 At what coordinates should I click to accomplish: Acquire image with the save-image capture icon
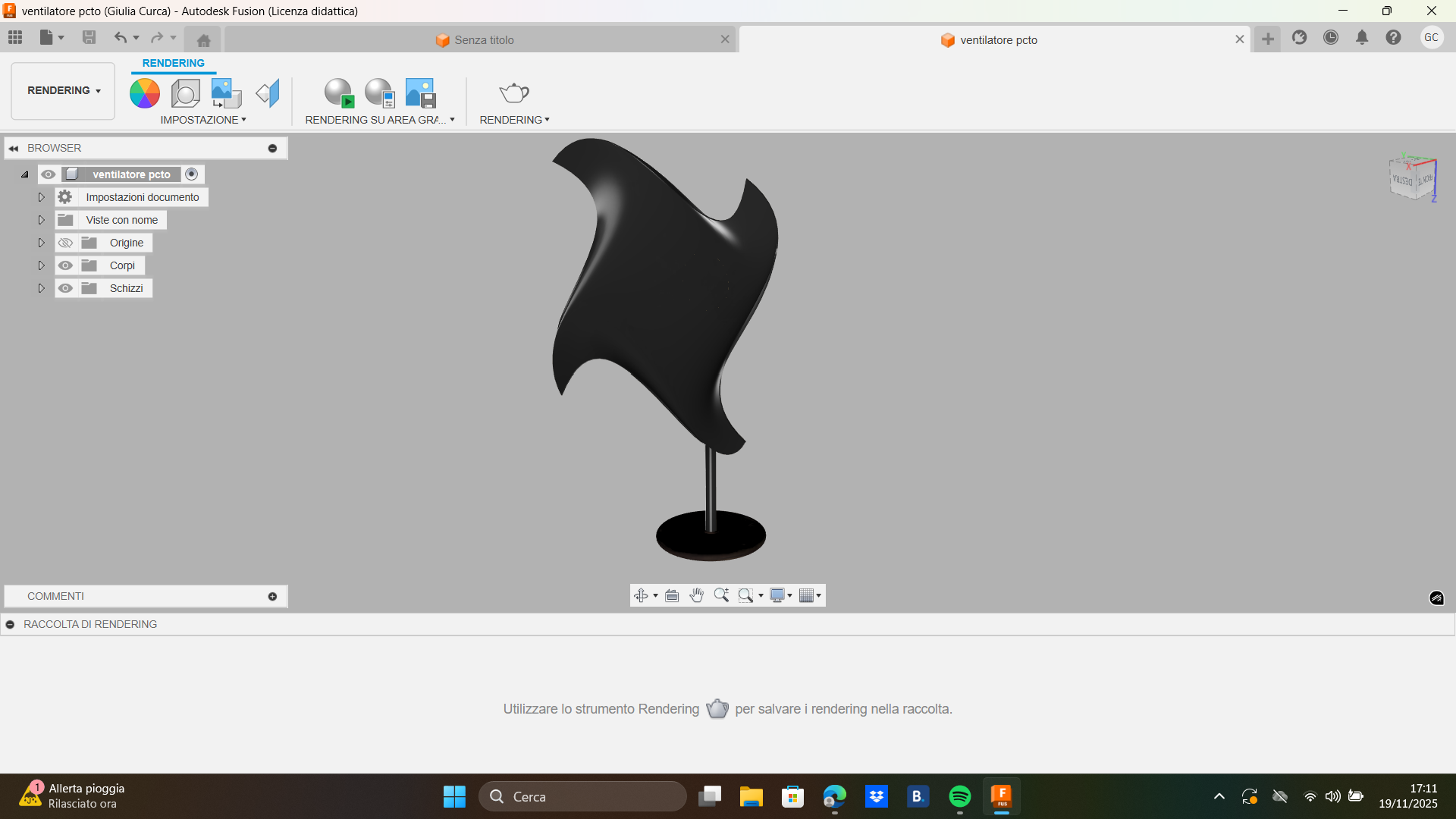(x=419, y=93)
